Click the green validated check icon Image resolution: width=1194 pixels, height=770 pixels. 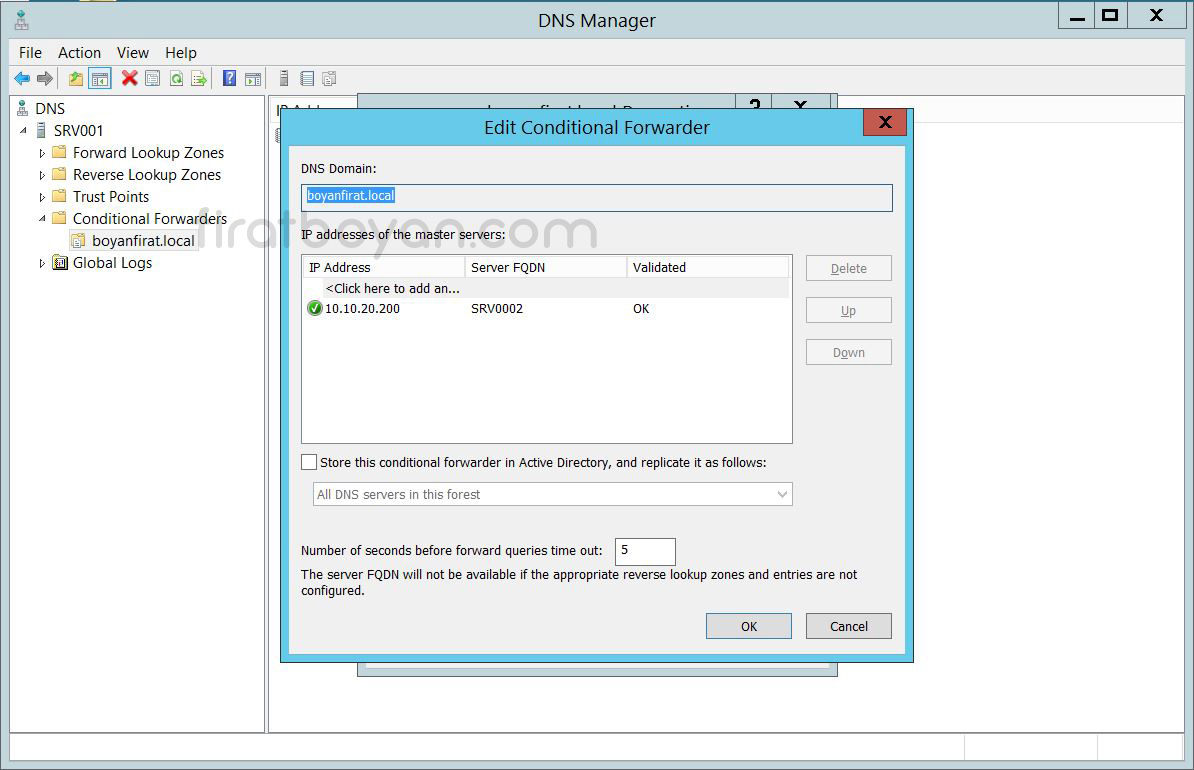tap(314, 308)
